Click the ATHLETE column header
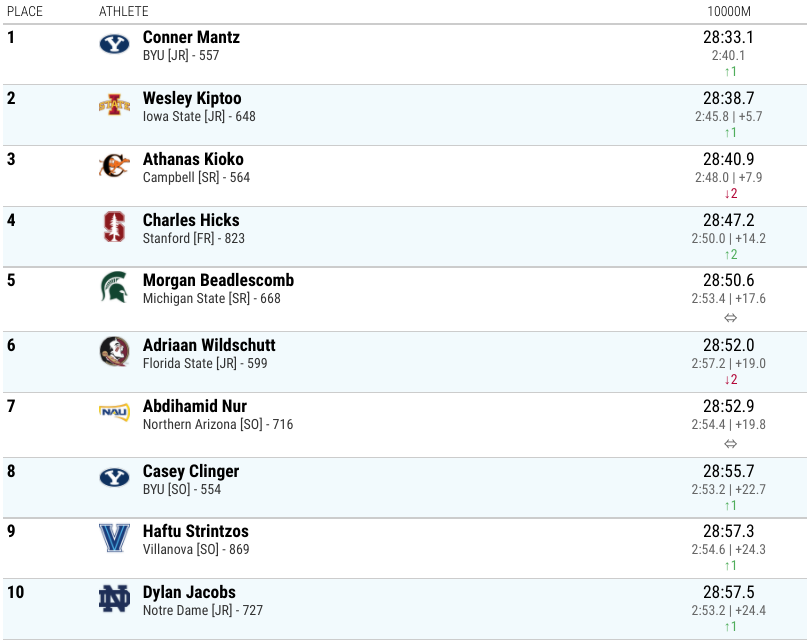Image resolution: width=807 pixels, height=640 pixels. pos(124,11)
